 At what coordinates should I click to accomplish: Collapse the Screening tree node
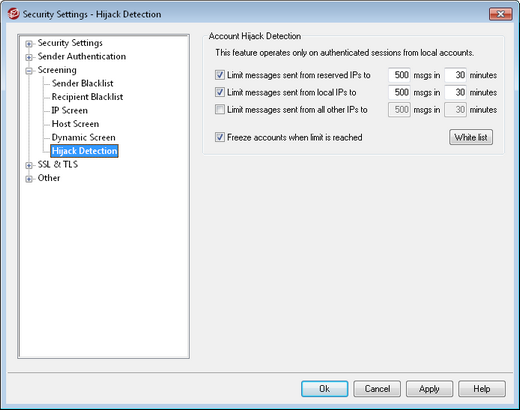pyautogui.click(x=29, y=71)
